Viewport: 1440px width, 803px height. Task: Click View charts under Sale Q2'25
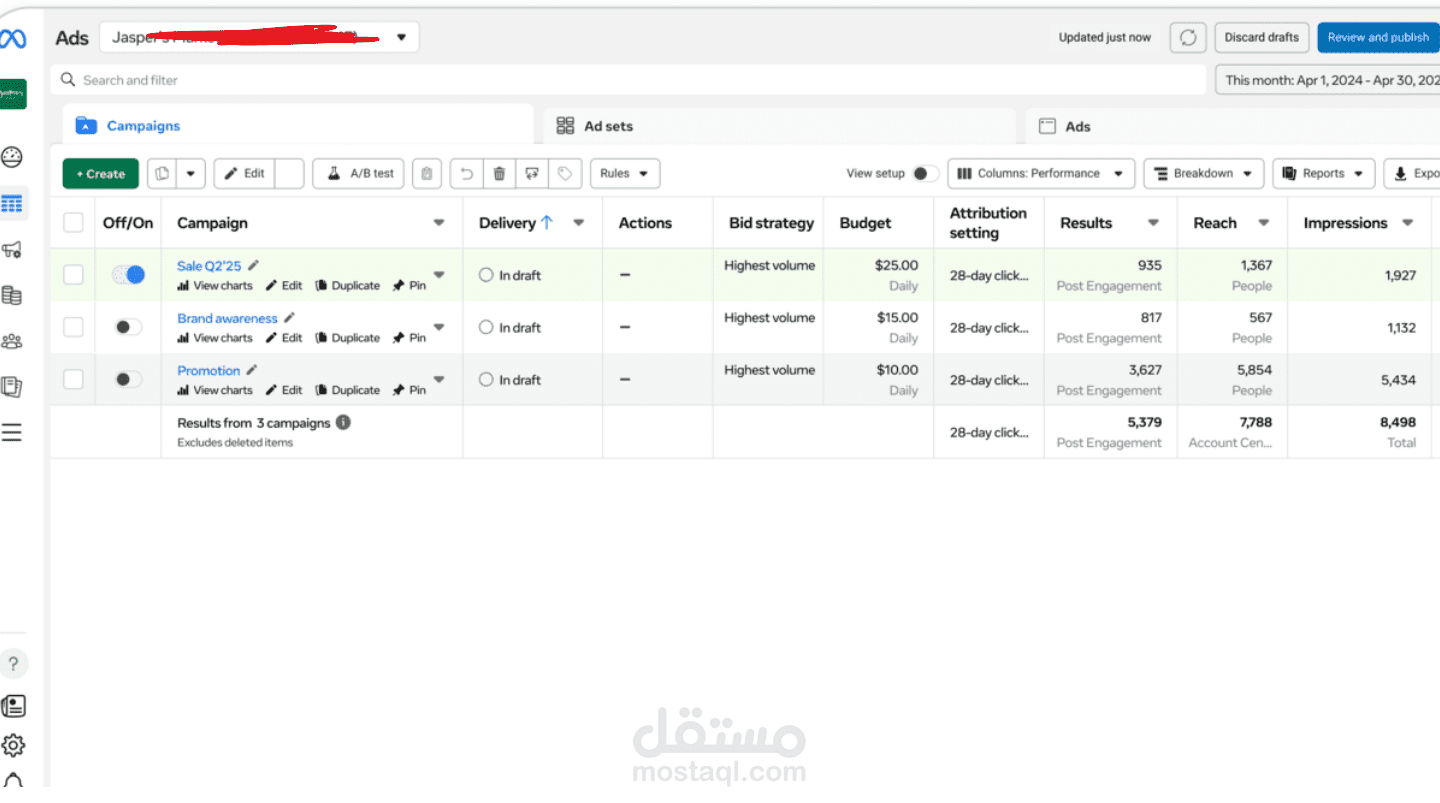[215, 286]
